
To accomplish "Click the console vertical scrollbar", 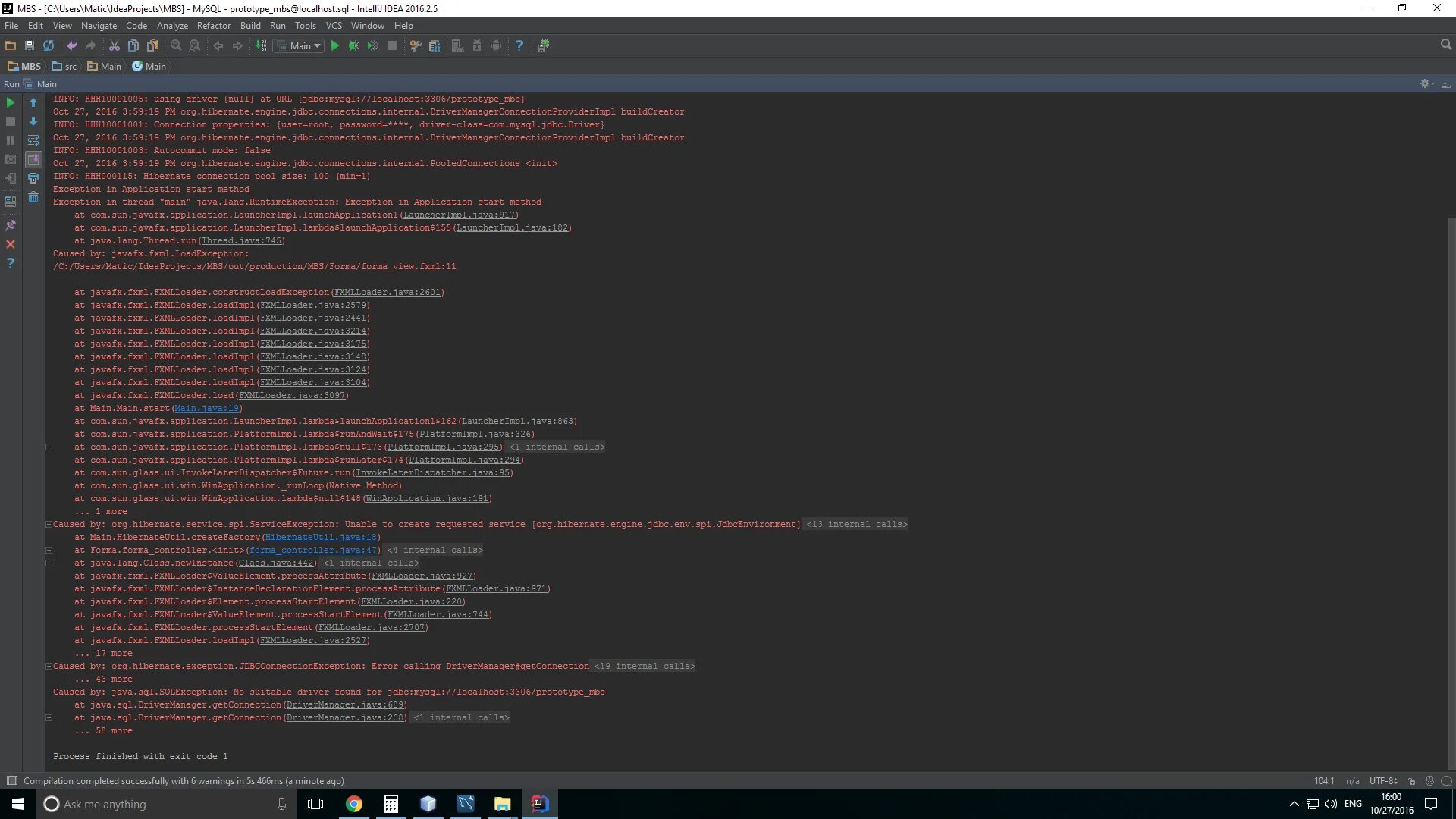I will 1451,493.
